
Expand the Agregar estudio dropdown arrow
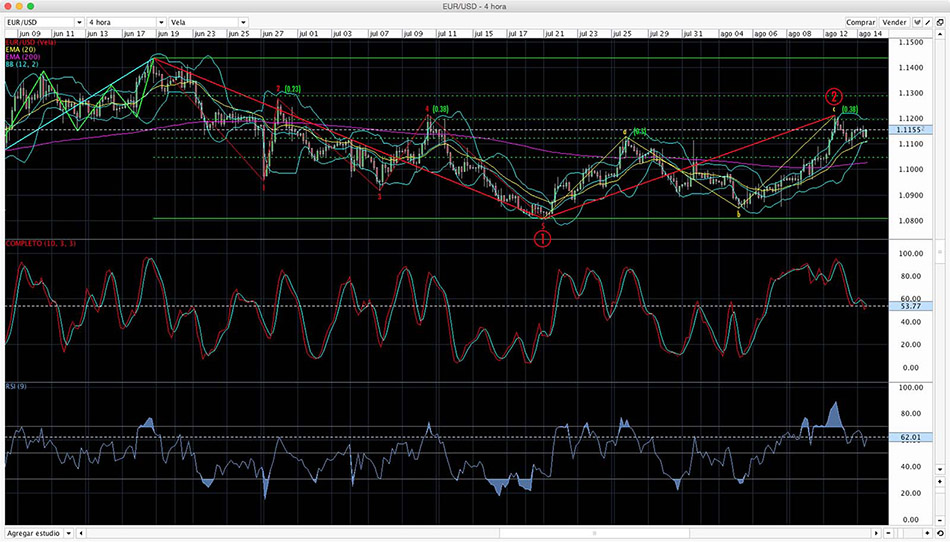click(x=68, y=534)
